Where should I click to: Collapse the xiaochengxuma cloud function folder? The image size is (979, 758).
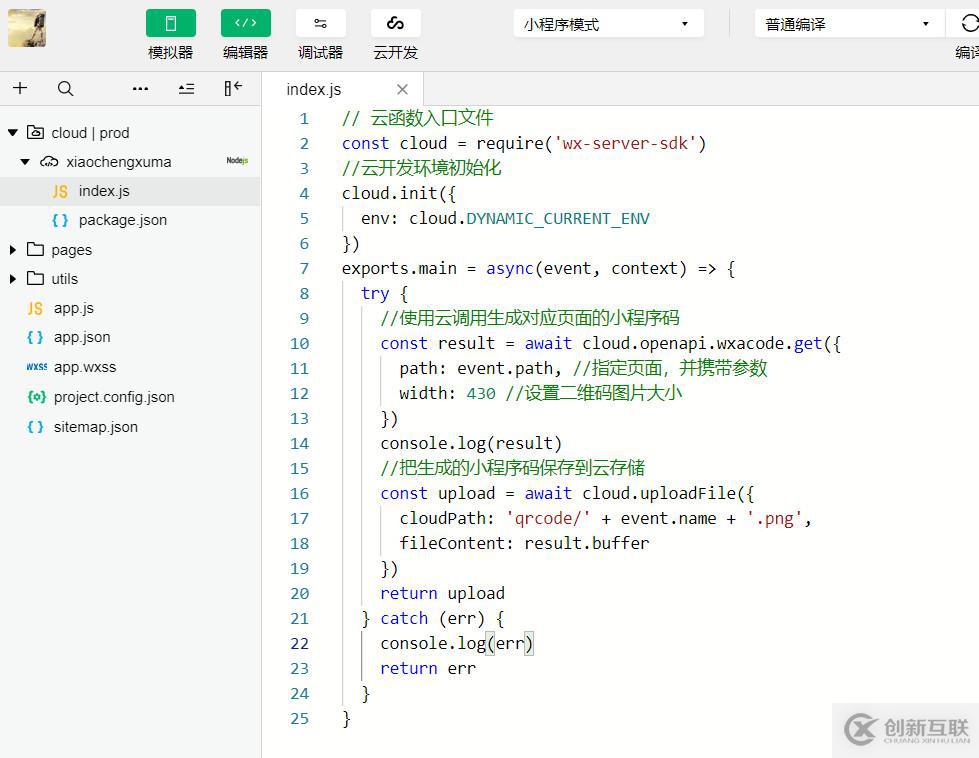pos(25,162)
